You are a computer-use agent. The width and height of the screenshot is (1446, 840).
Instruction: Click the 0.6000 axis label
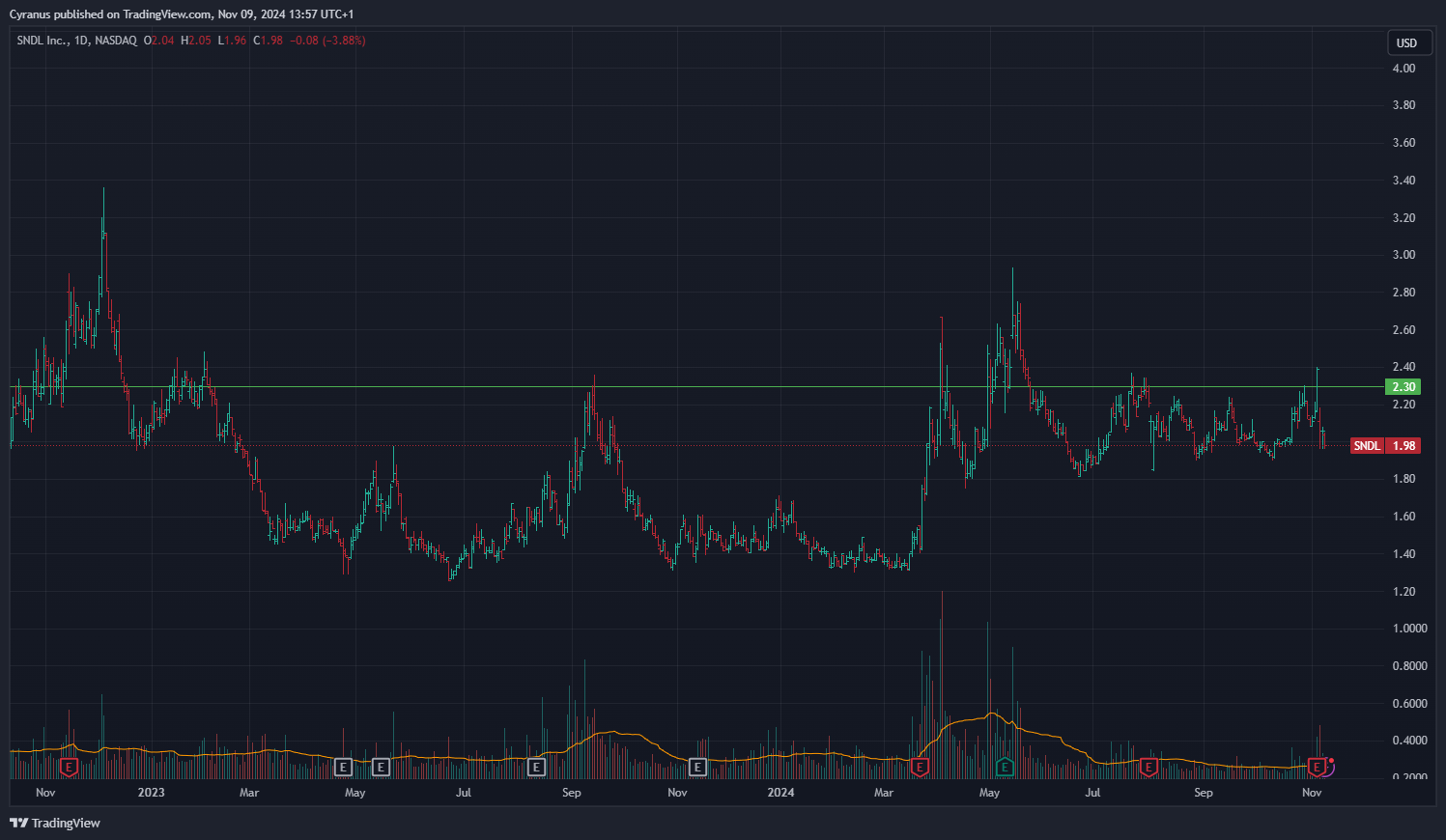click(x=1409, y=704)
